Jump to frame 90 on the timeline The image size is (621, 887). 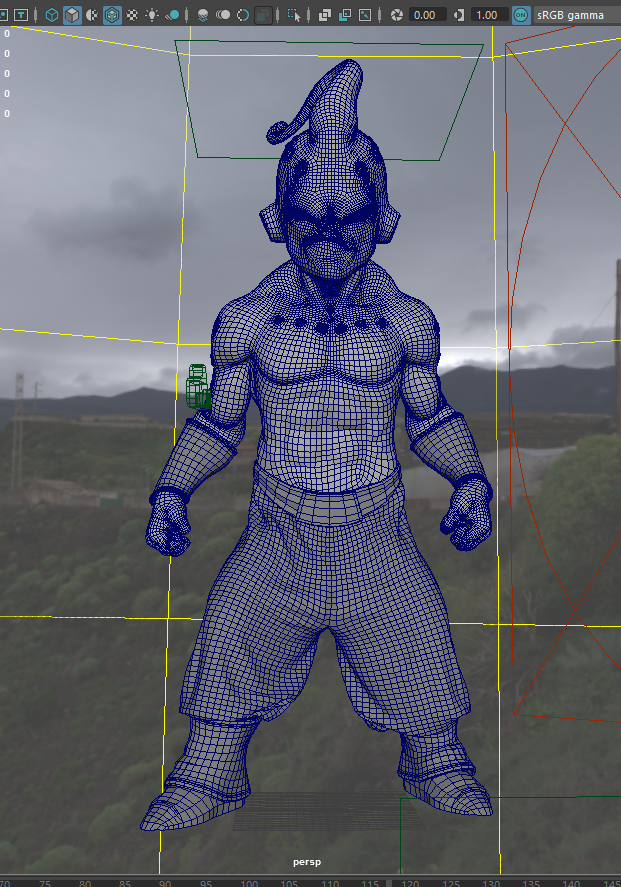pos(165,884)
